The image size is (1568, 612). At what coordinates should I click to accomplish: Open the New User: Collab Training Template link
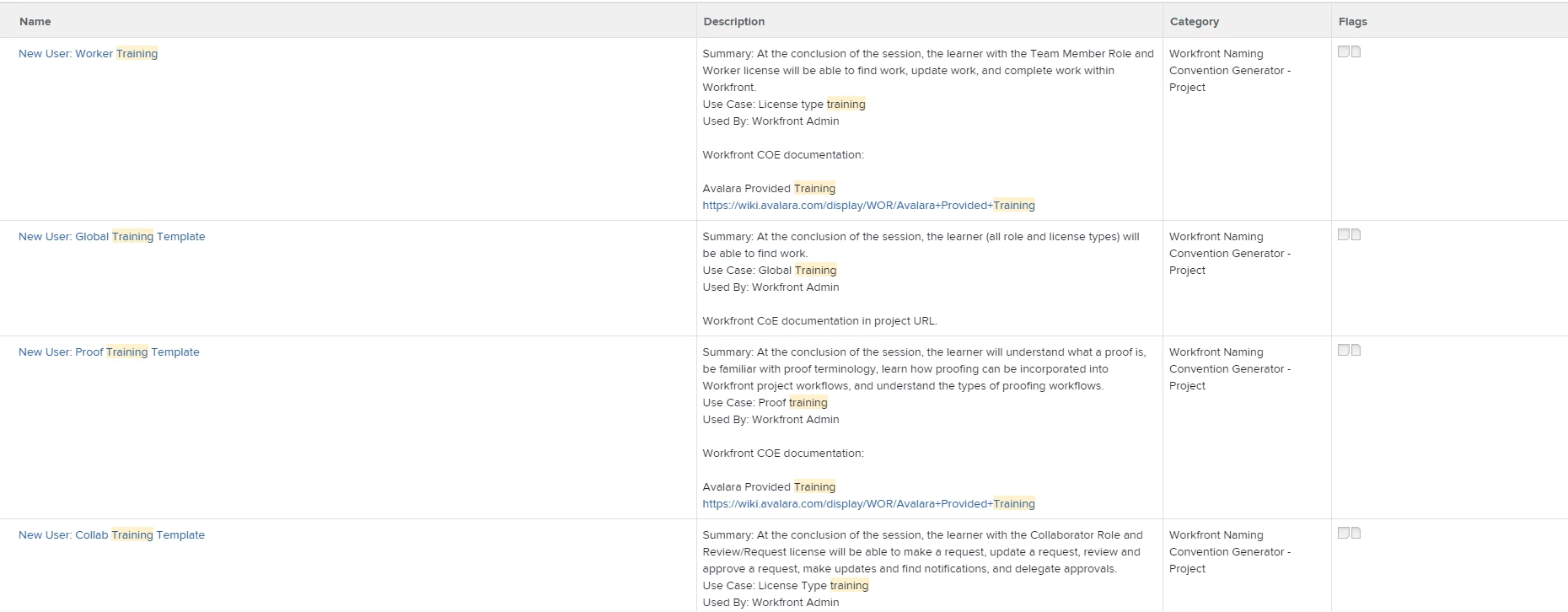click(111, 535)
